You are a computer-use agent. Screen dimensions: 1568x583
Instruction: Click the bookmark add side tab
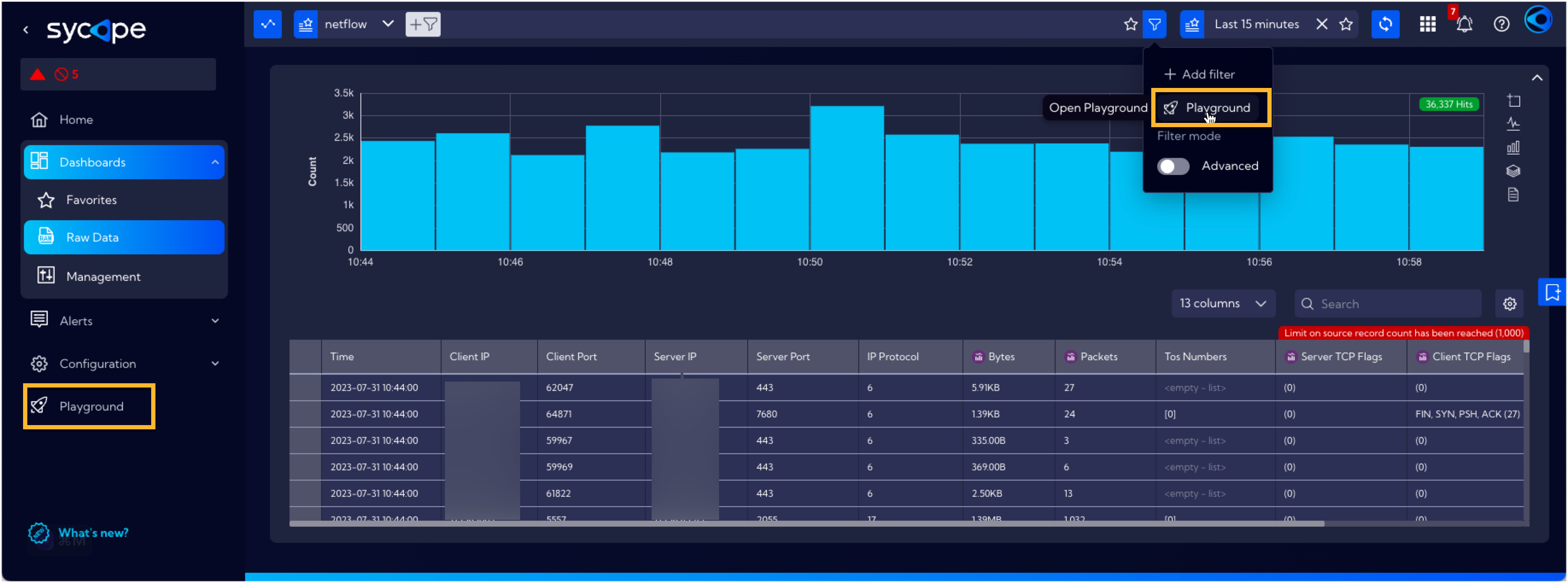point(1552,292)
